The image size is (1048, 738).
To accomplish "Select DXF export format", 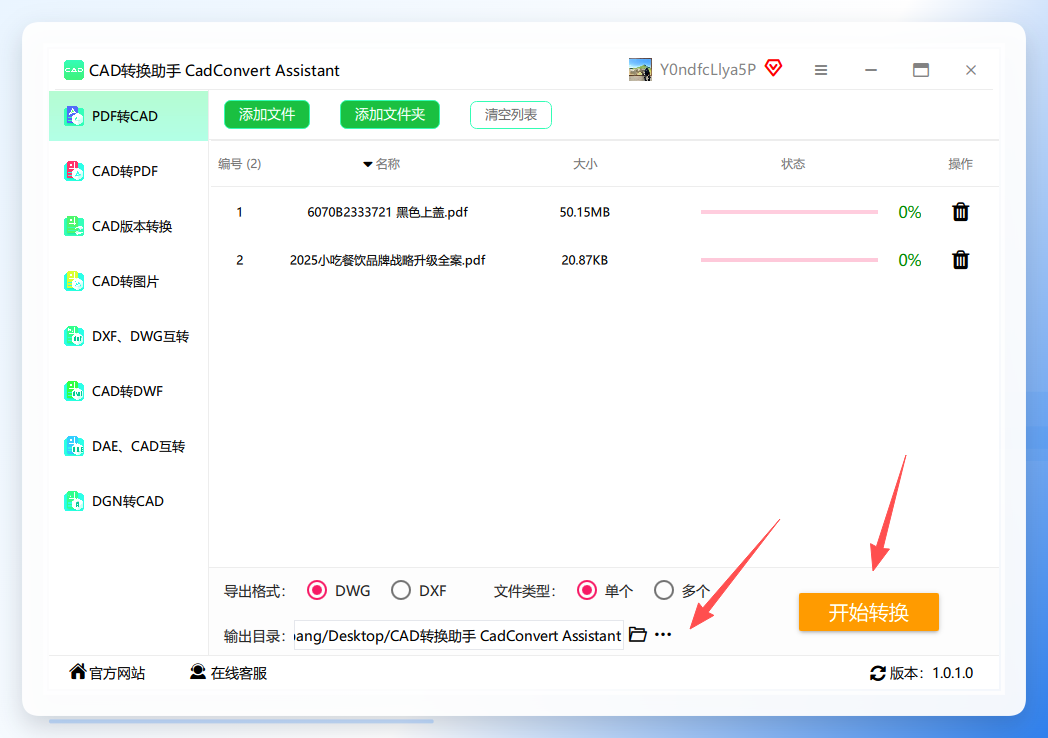I will [x=401, y=590].
